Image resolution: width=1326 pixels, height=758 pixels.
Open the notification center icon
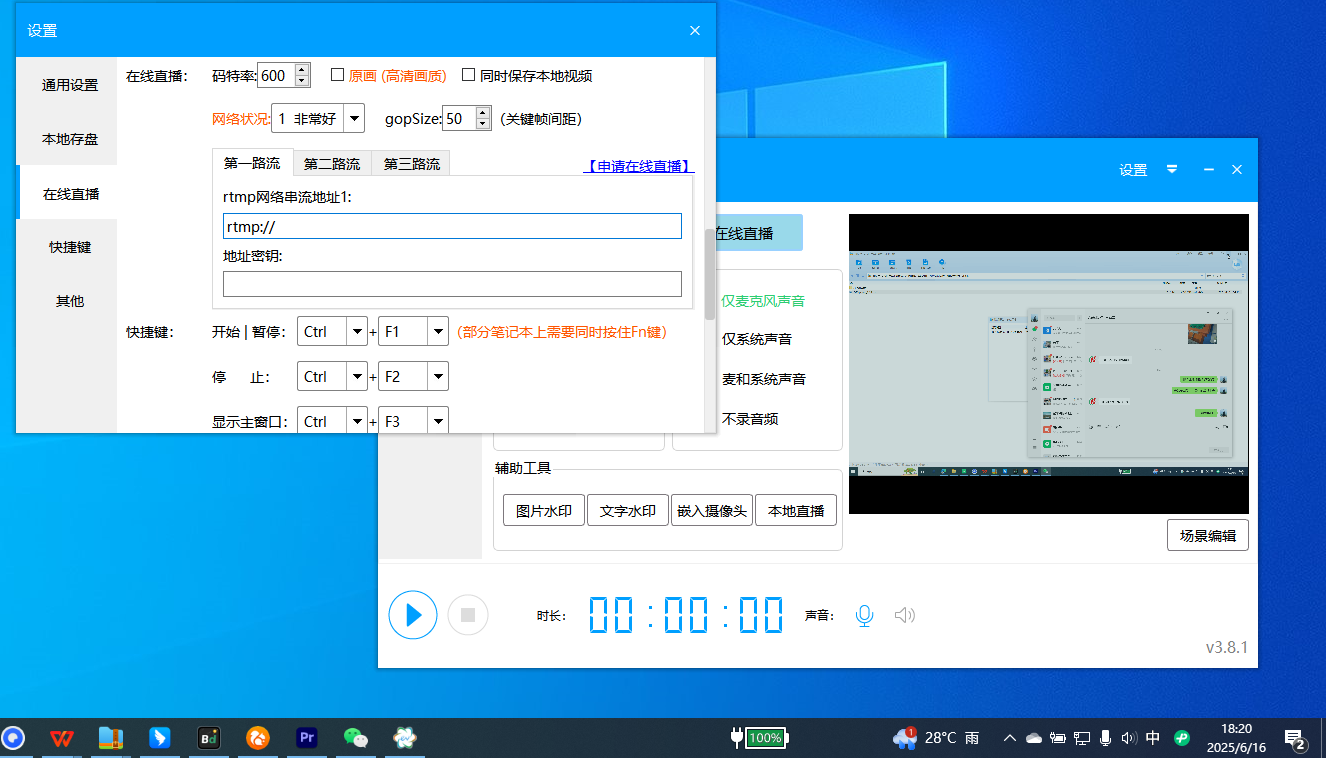(x=1296, y=740)
